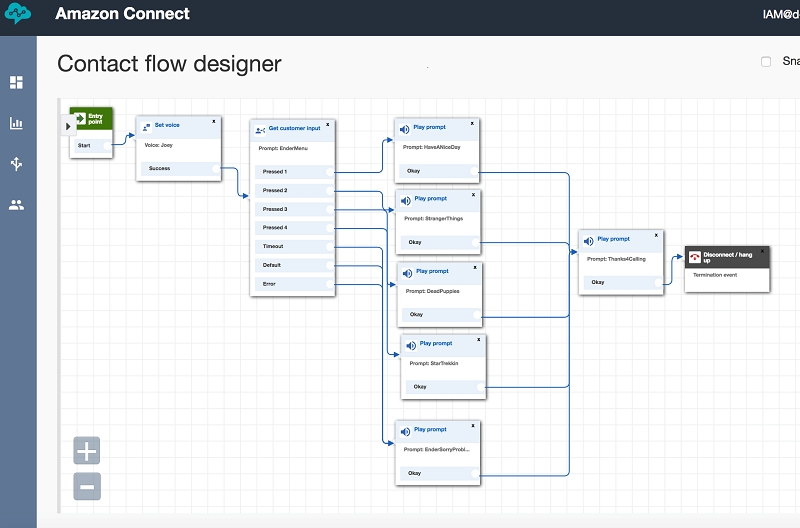The width and height of the screenshot is (800, 528).
Task: Click the Amazon Connect cloud logo
Action: point(18,14)
